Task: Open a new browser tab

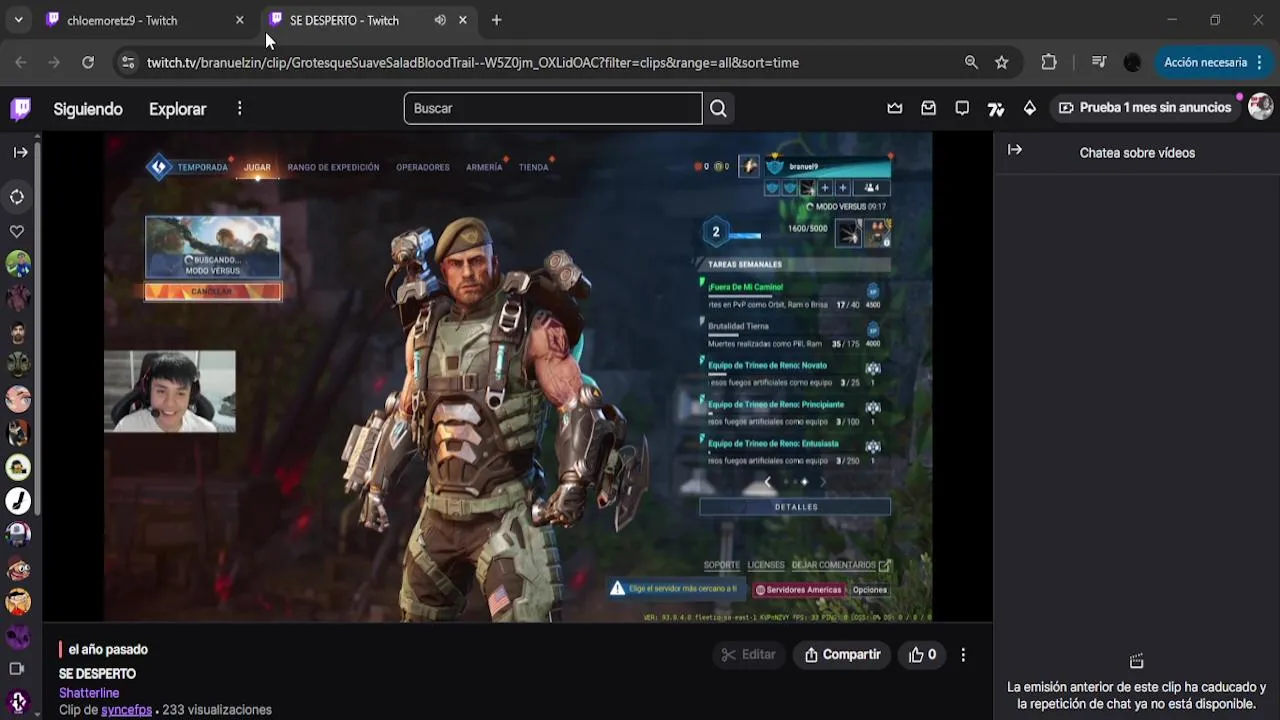Action: [x=496, y=20]
